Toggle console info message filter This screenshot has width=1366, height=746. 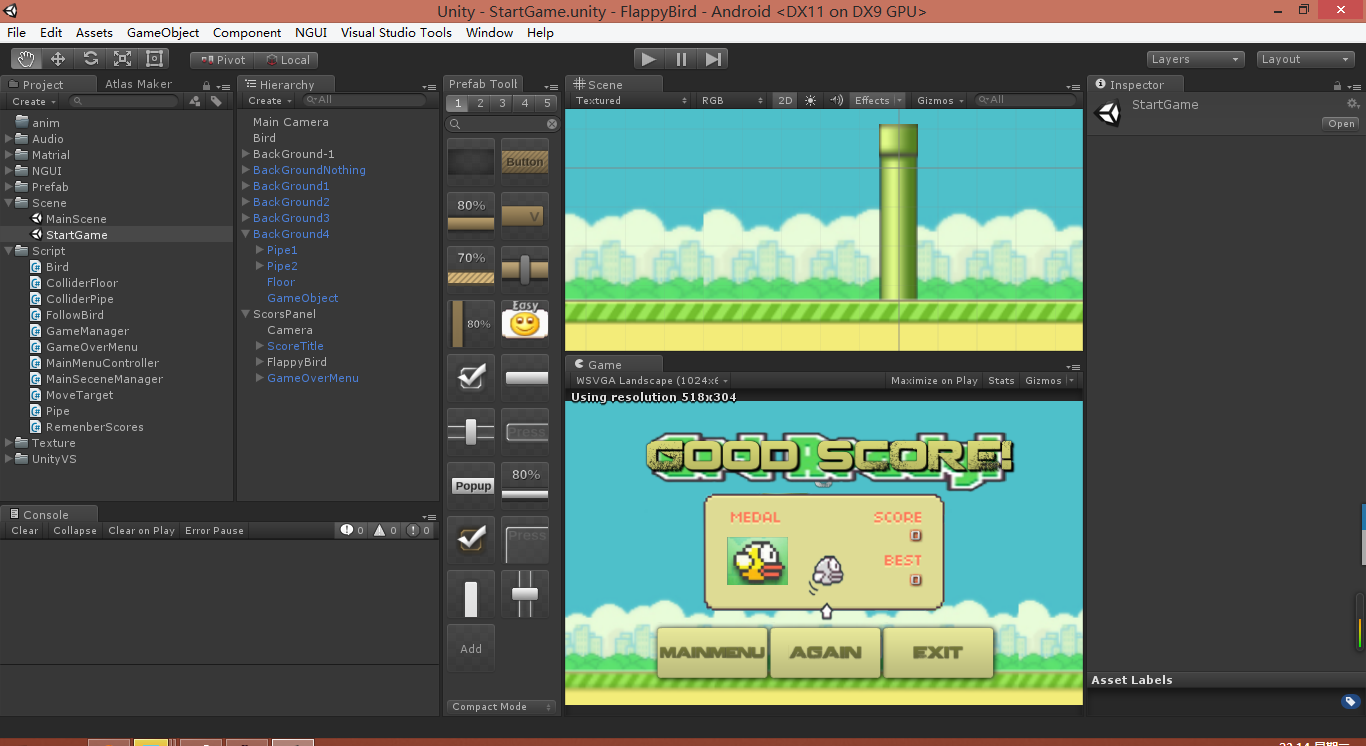tap(352, 530)
